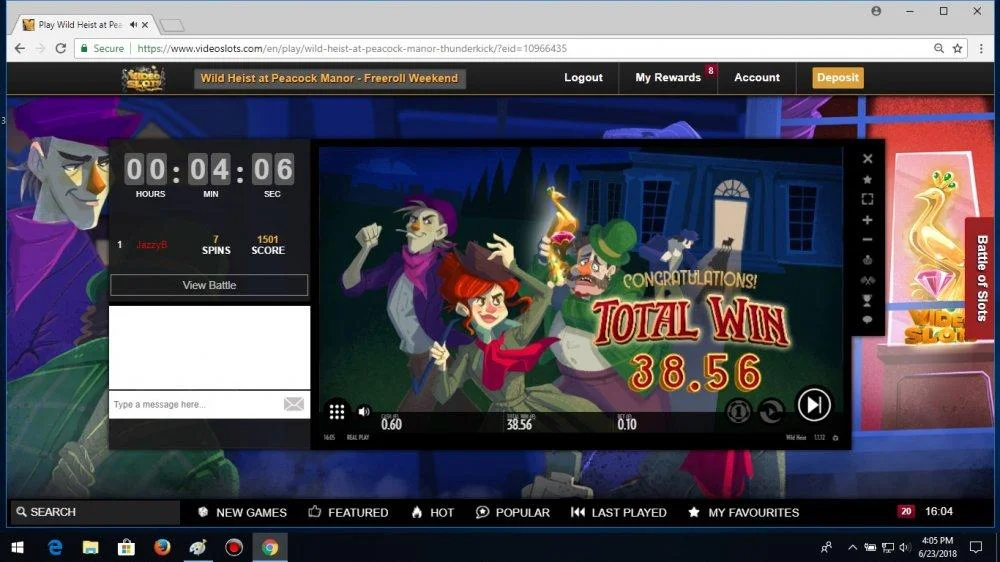The width and height of the screenshot is (1000, 562).
Task: Open game settings gear icon
Action: point(835,438)
